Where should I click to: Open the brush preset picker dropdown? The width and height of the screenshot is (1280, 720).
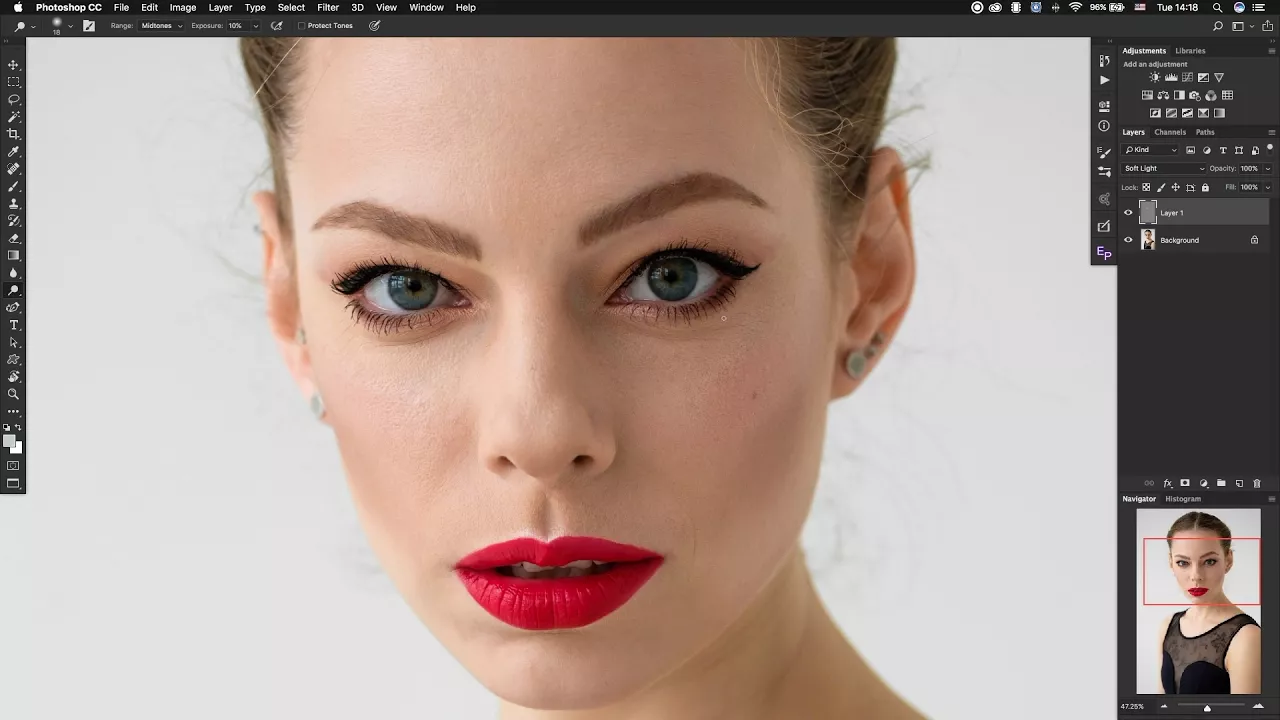(68, 26)
